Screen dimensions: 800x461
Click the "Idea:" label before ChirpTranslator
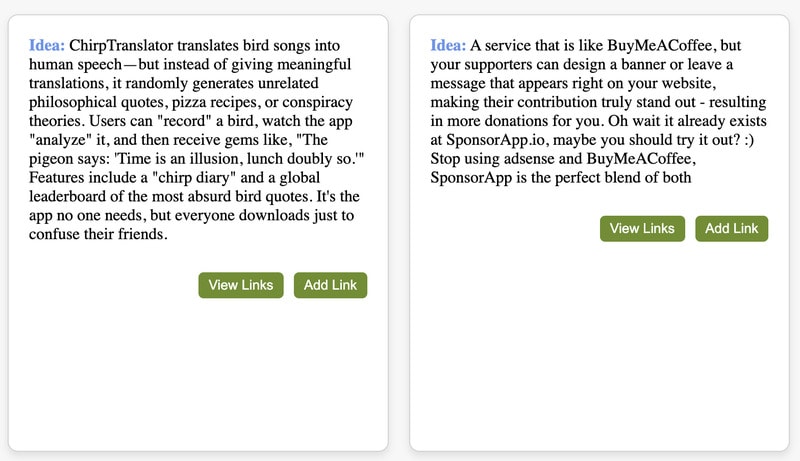[x=47, y=46]
